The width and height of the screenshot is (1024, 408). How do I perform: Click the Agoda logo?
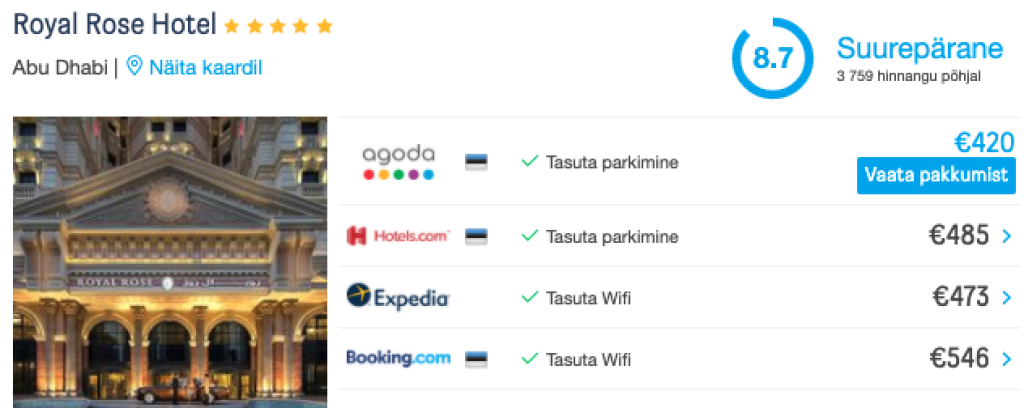(x=398, y=162)
